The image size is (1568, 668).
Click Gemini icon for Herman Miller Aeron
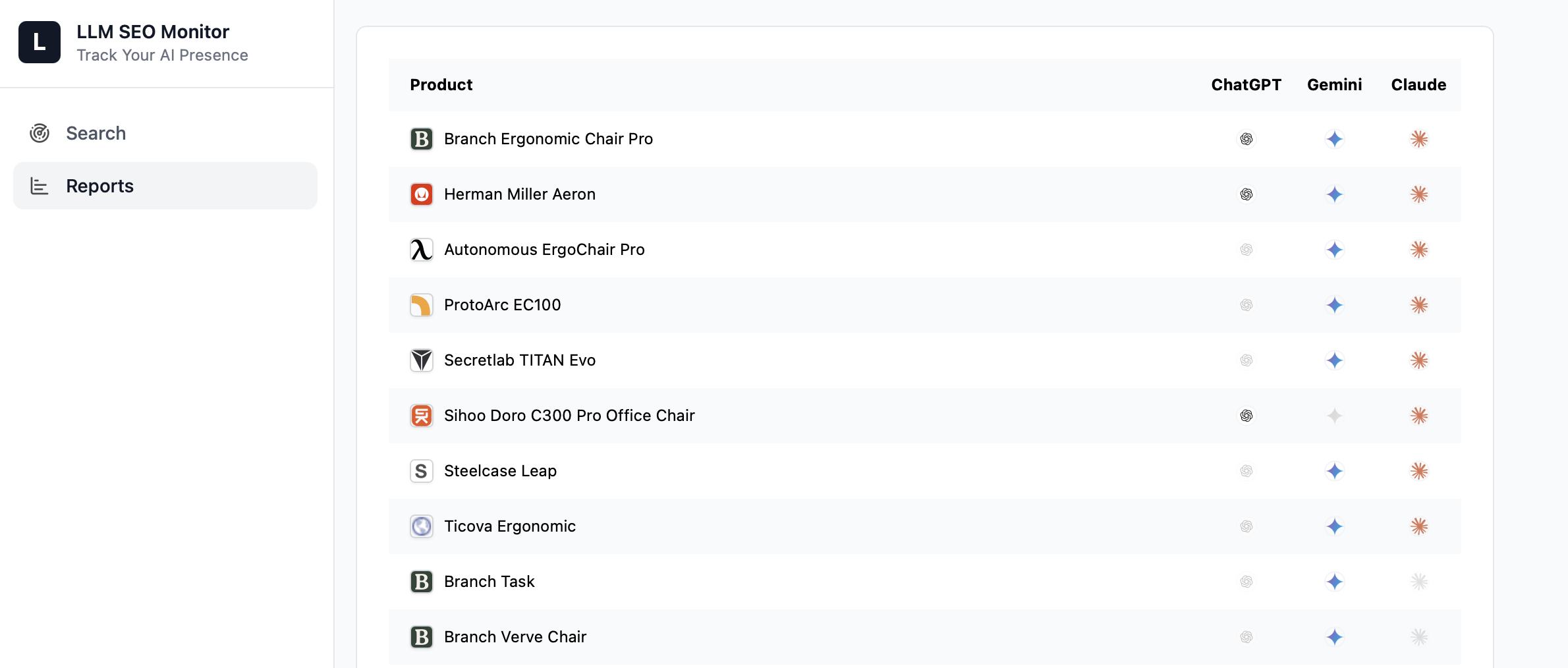coord(1334,194)
